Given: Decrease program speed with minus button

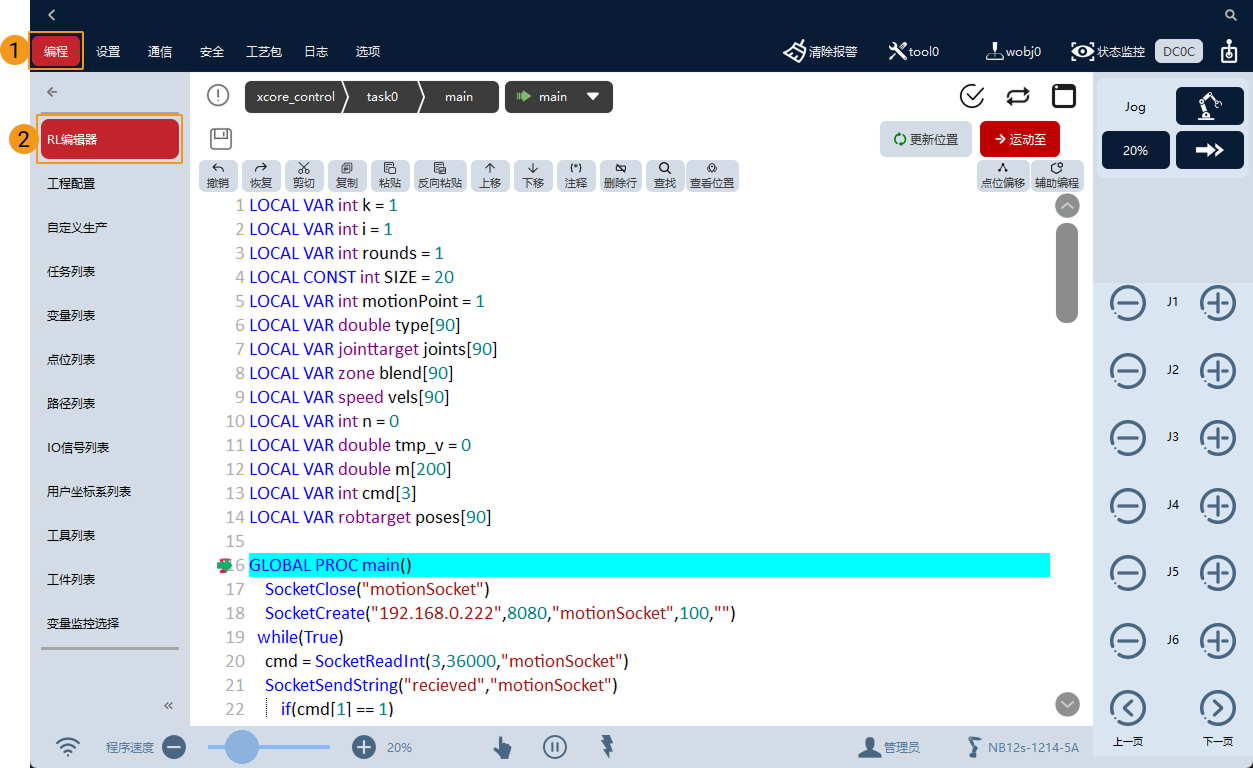Looking at the screenshot, I should (x=174, y=746).
